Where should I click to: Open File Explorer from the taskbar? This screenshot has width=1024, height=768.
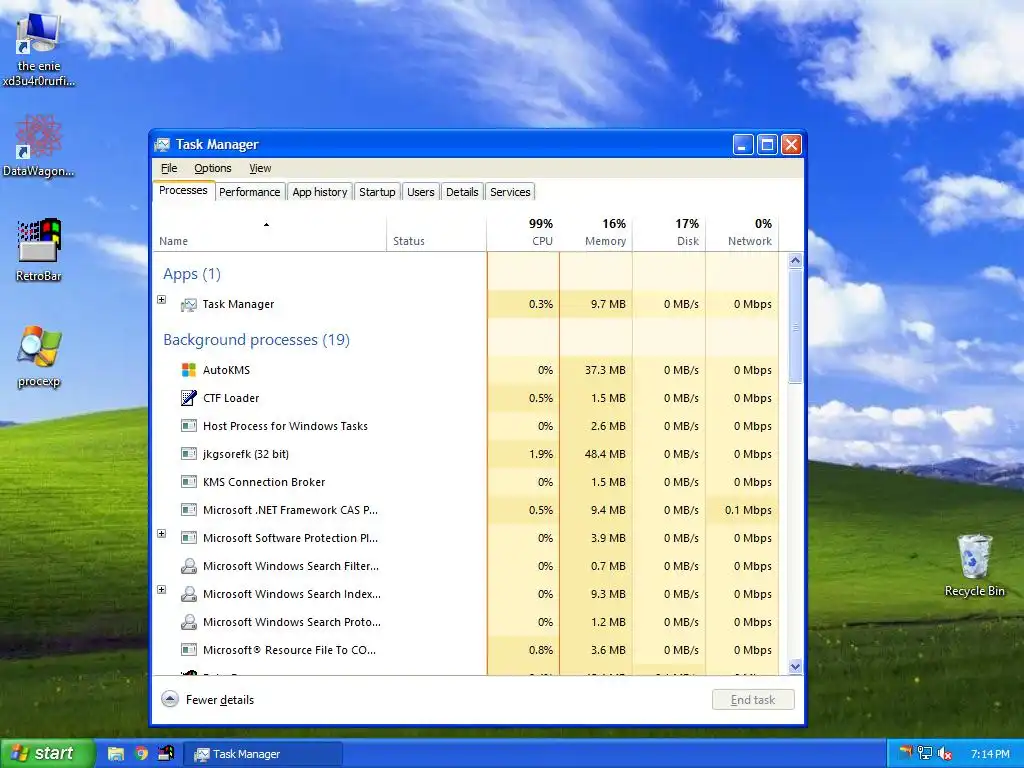click(116, 754)
